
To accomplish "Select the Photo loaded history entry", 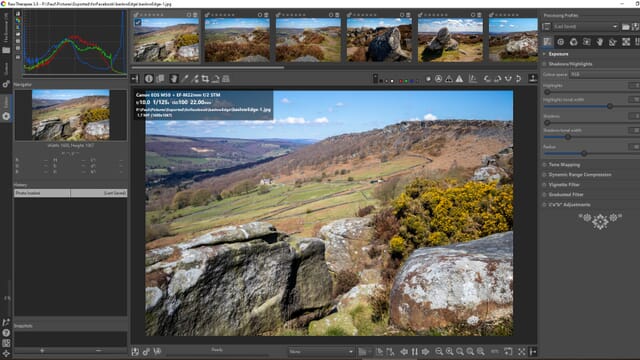I will coord(71,193).
